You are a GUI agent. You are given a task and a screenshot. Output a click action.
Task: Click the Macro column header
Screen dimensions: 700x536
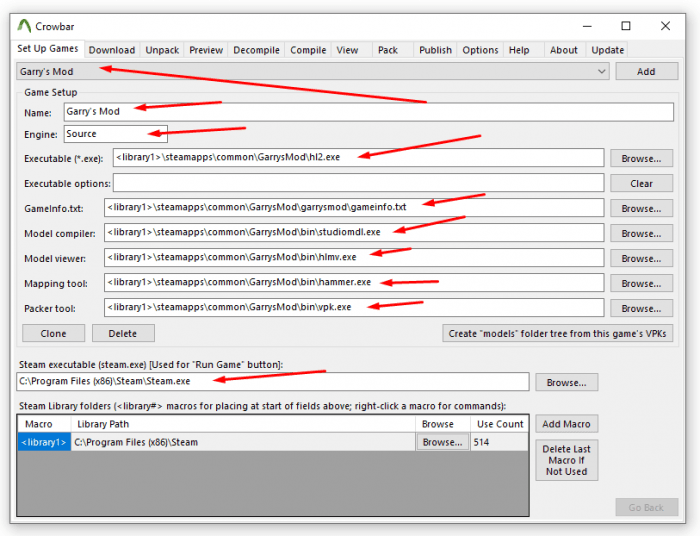(44, 424)
